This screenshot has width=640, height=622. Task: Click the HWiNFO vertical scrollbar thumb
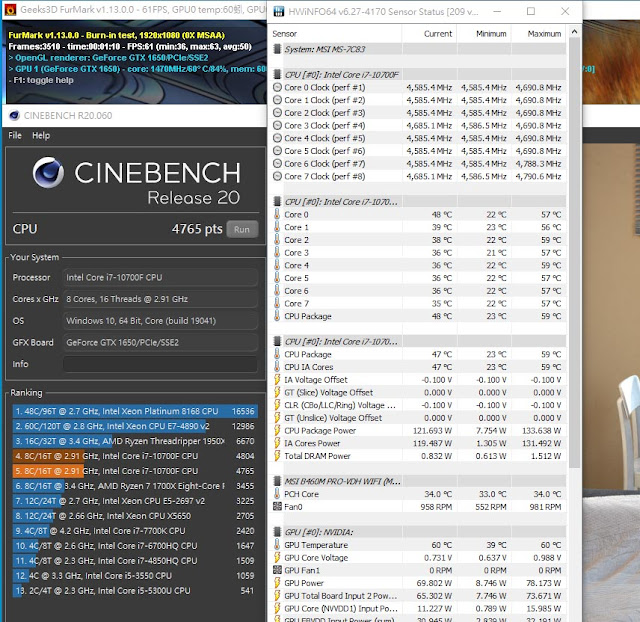coord(574,253)
